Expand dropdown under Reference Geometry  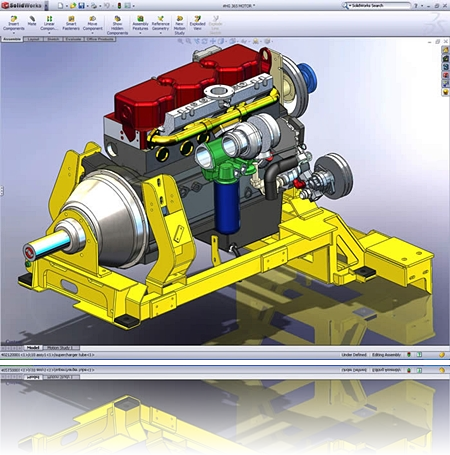161,33
